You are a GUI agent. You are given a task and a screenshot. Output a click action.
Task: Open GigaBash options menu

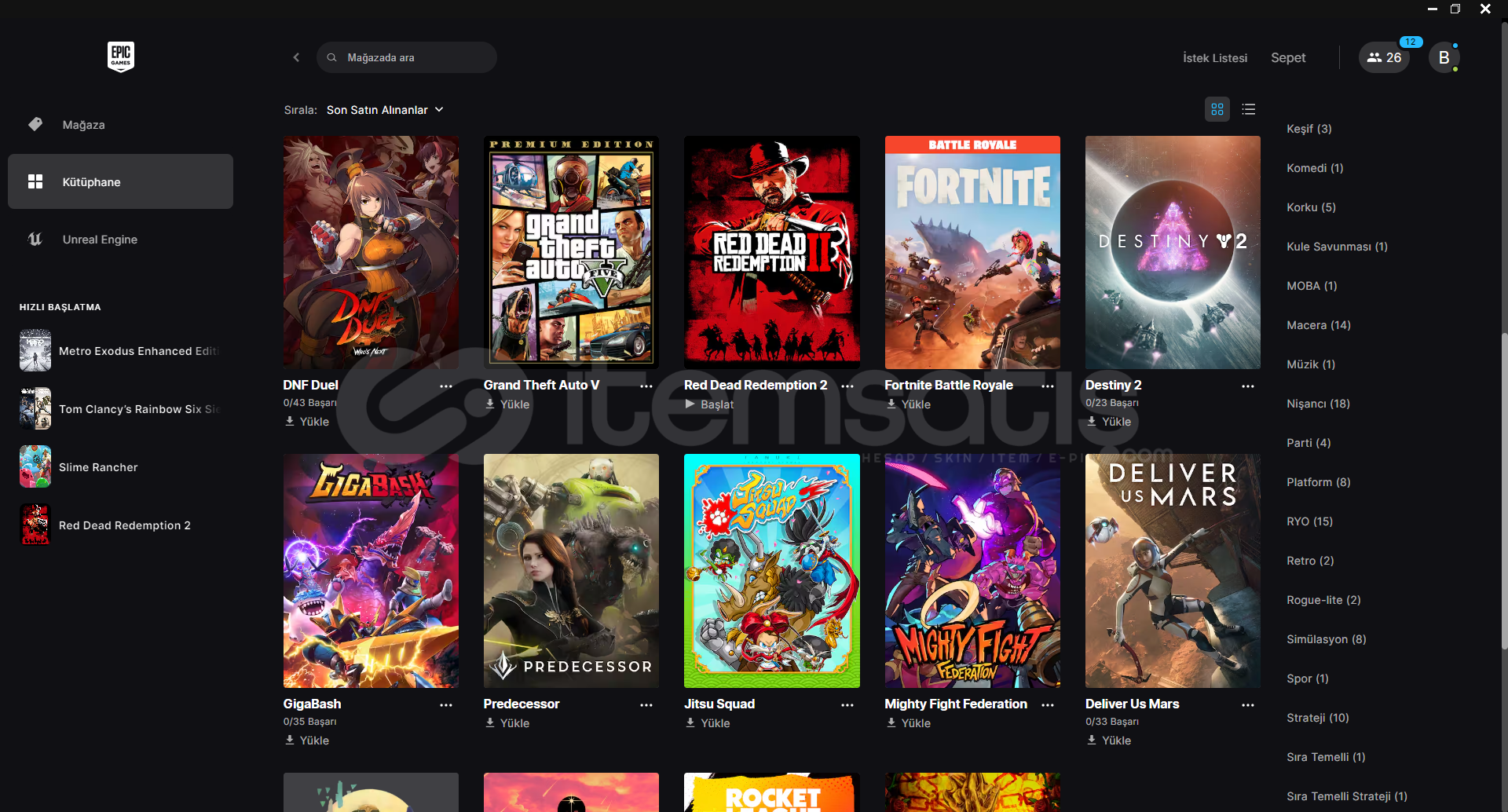tap(446, 705)
